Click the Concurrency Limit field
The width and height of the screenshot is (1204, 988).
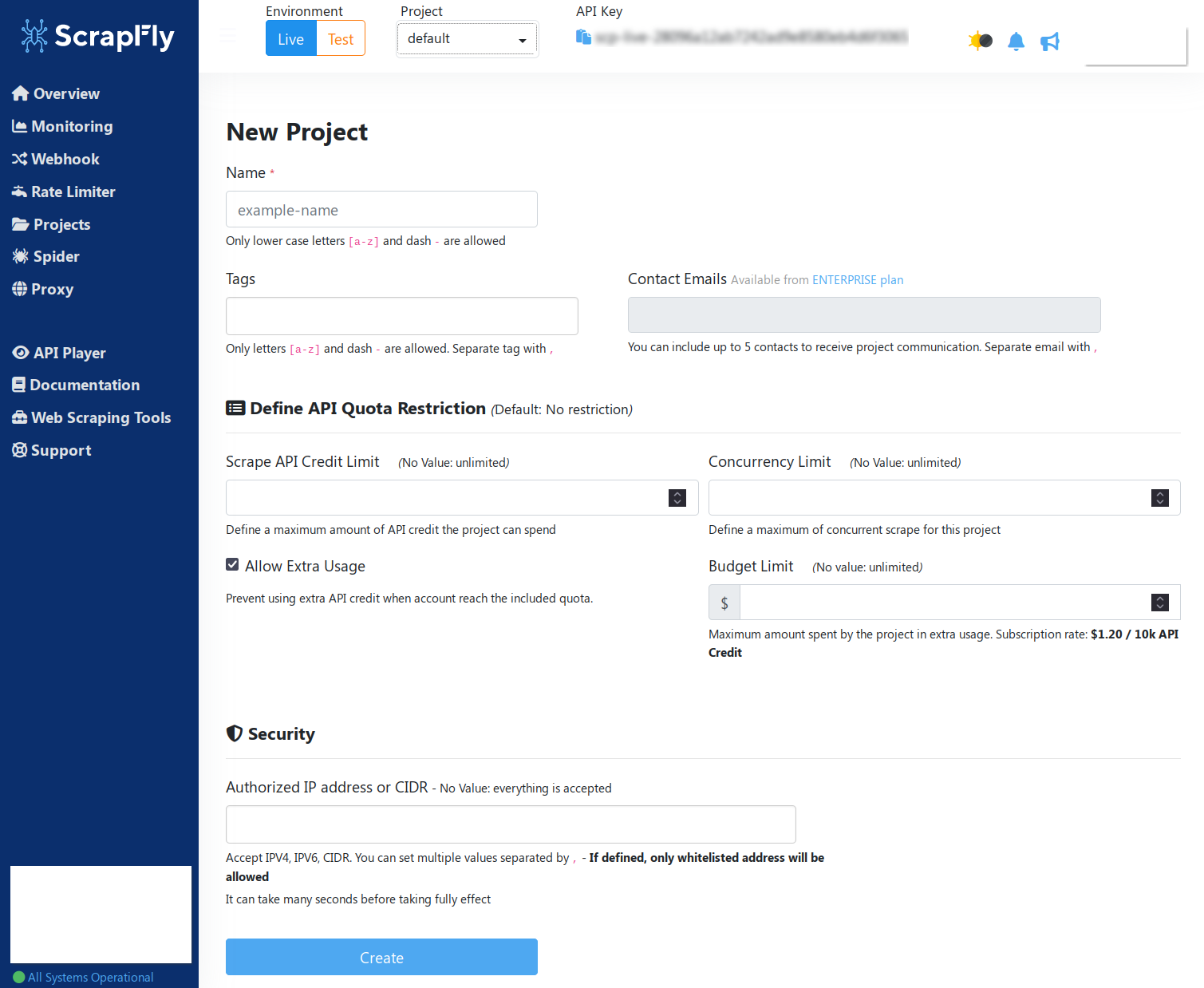coord(945,497)
